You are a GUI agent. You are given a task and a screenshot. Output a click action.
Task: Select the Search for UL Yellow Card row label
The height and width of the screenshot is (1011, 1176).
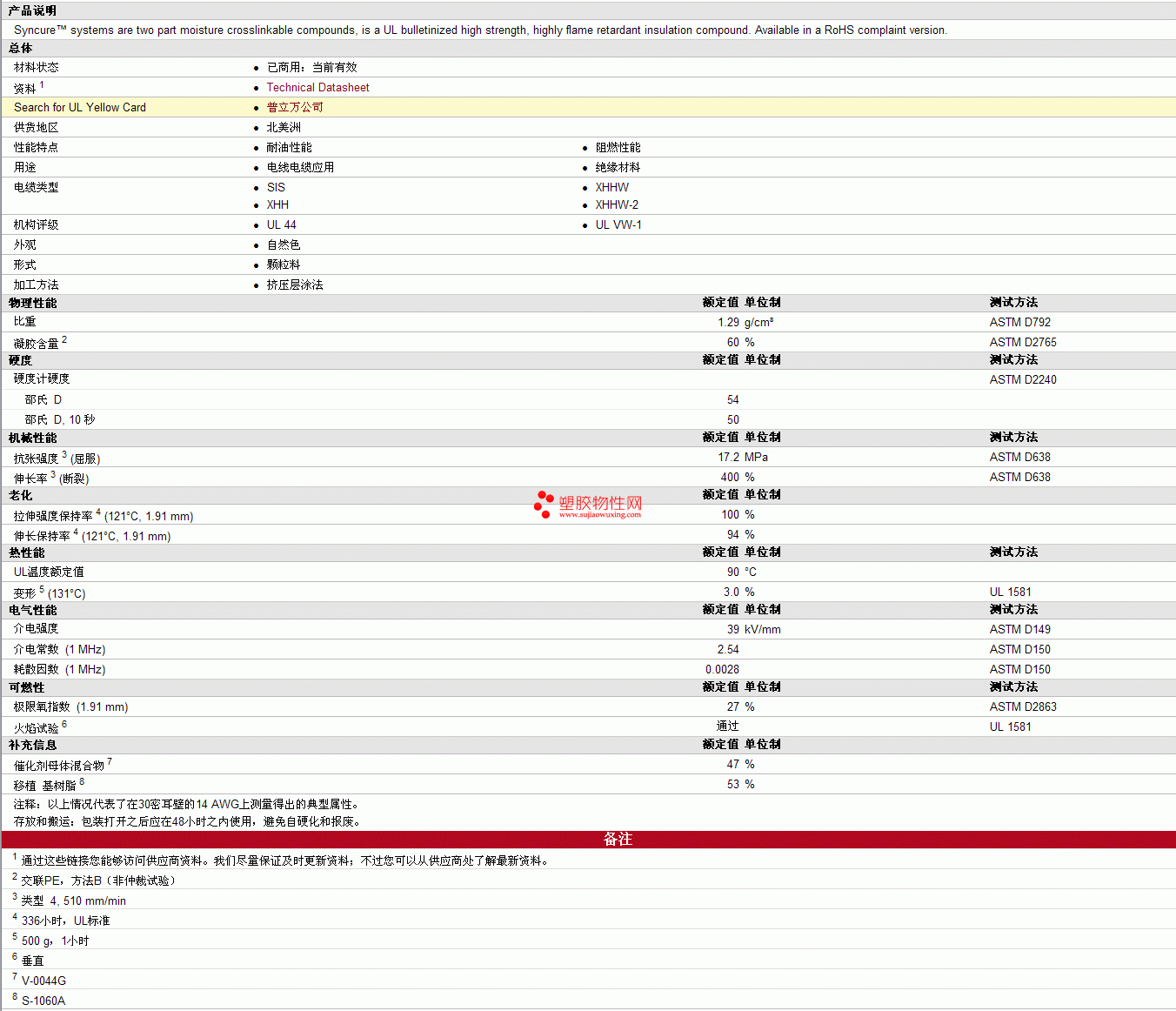pyautogui.click(x=80, y=108)
